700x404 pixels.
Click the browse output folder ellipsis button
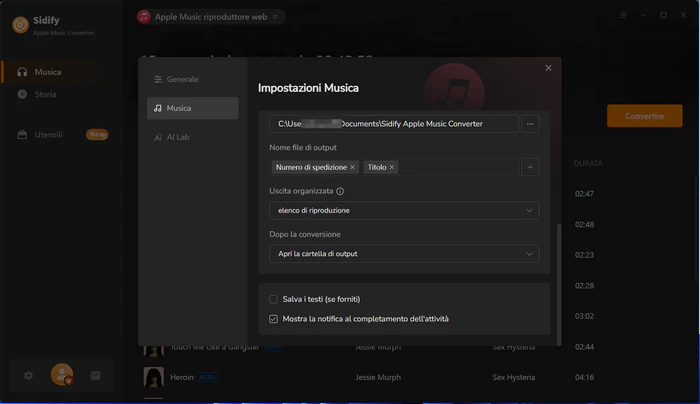pos(530,124)
